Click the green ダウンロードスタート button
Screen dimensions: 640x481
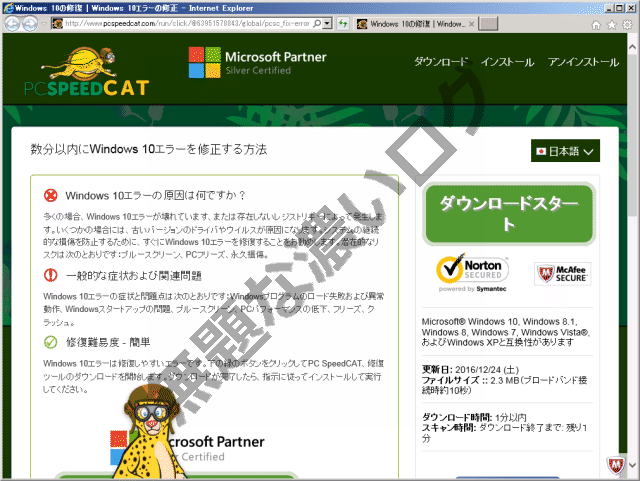point(509,214)
